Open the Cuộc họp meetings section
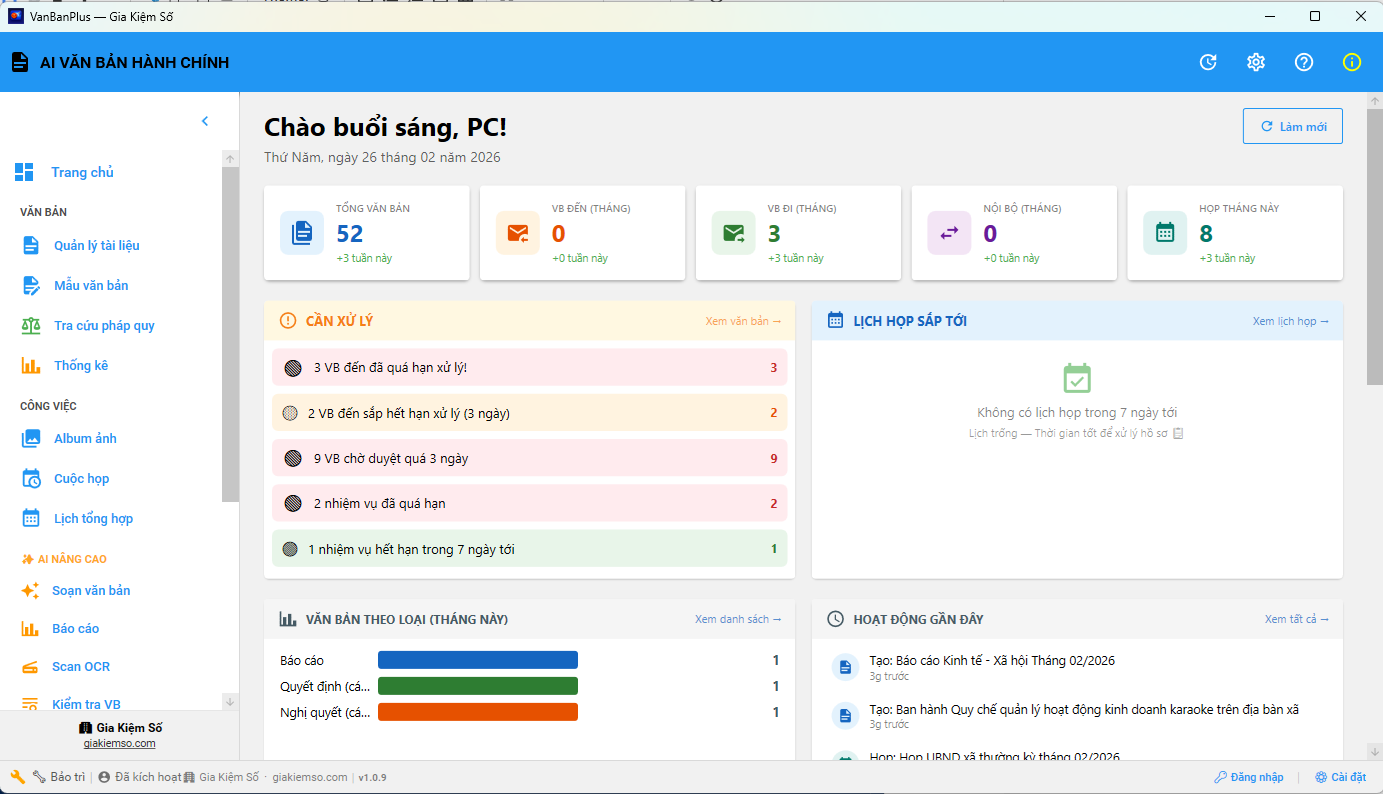Viewport: 1383px width, 794px height. click(x=83, y=478)
